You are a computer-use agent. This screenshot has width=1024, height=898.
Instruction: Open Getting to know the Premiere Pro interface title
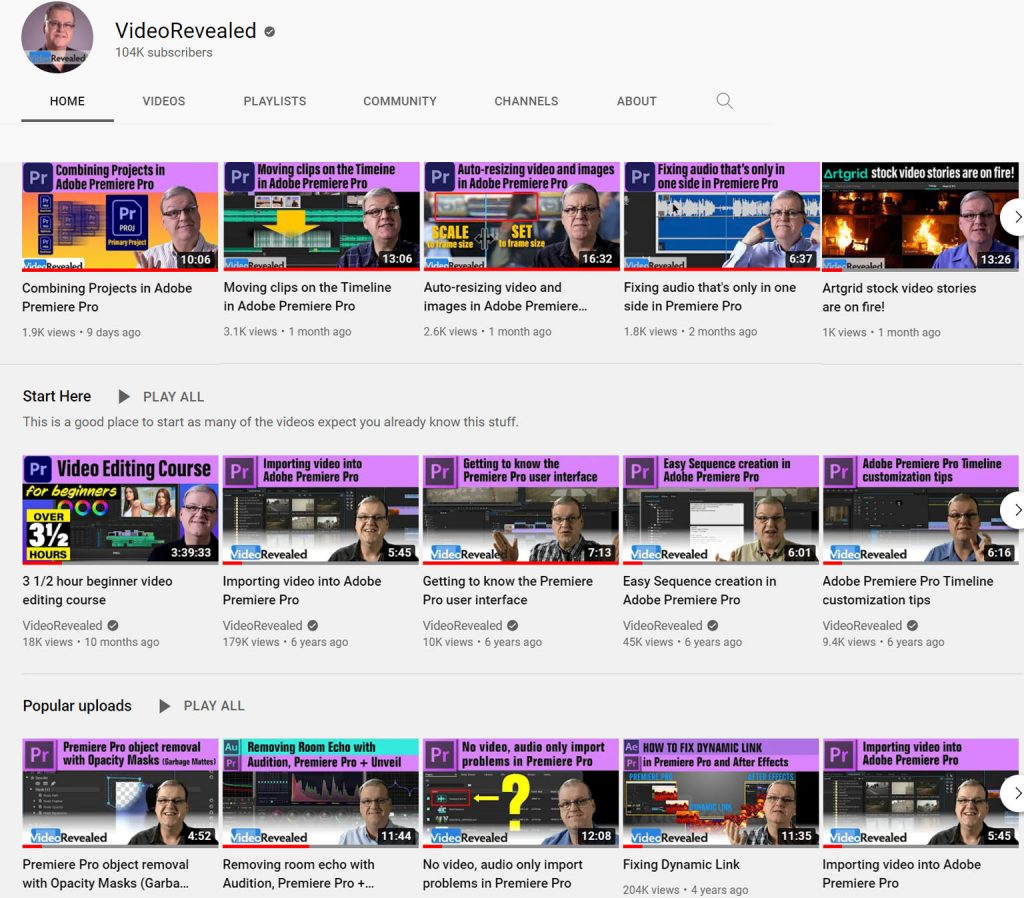click(x=507, y=590)
